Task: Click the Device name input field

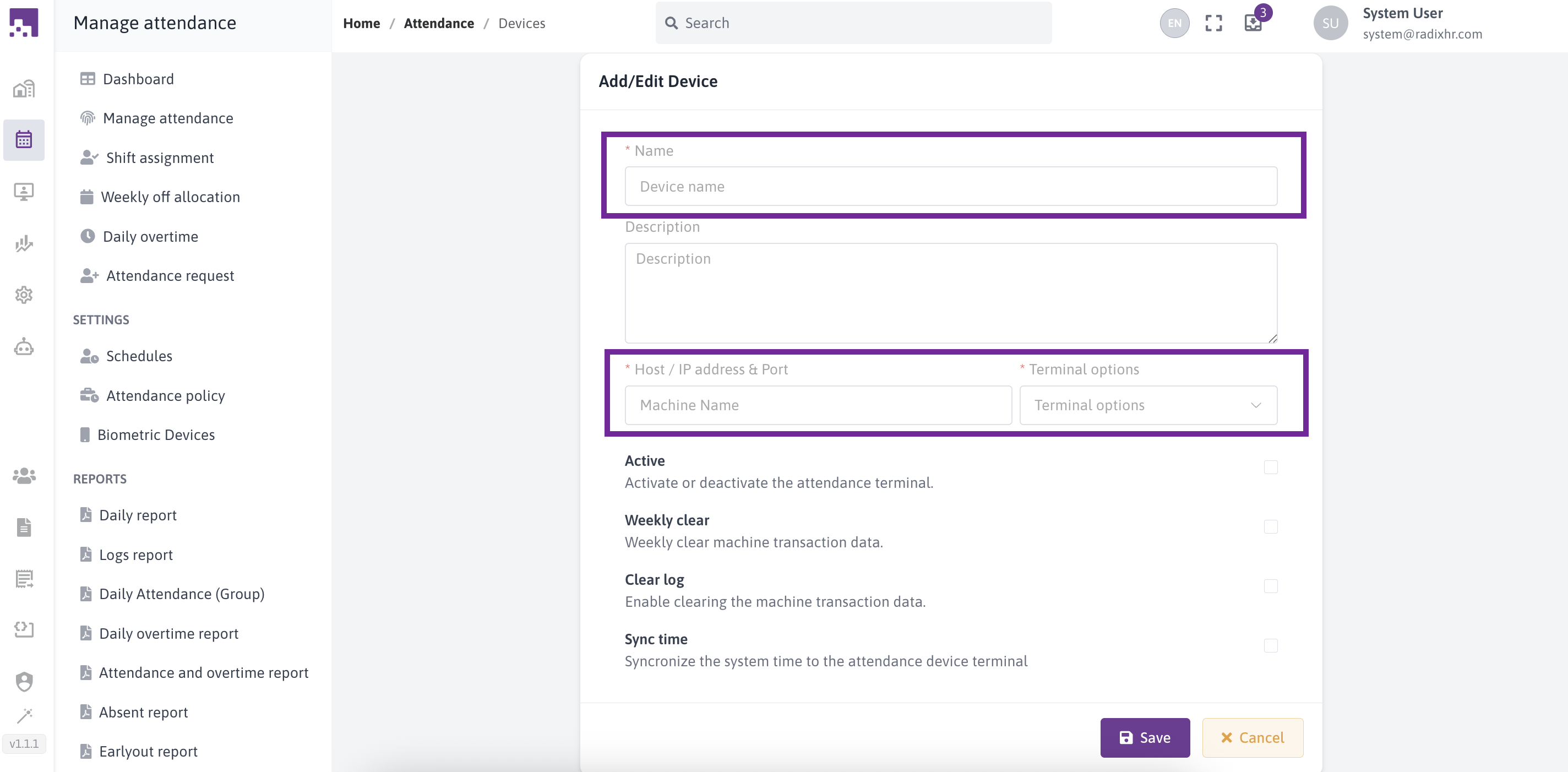Action: 950,186
